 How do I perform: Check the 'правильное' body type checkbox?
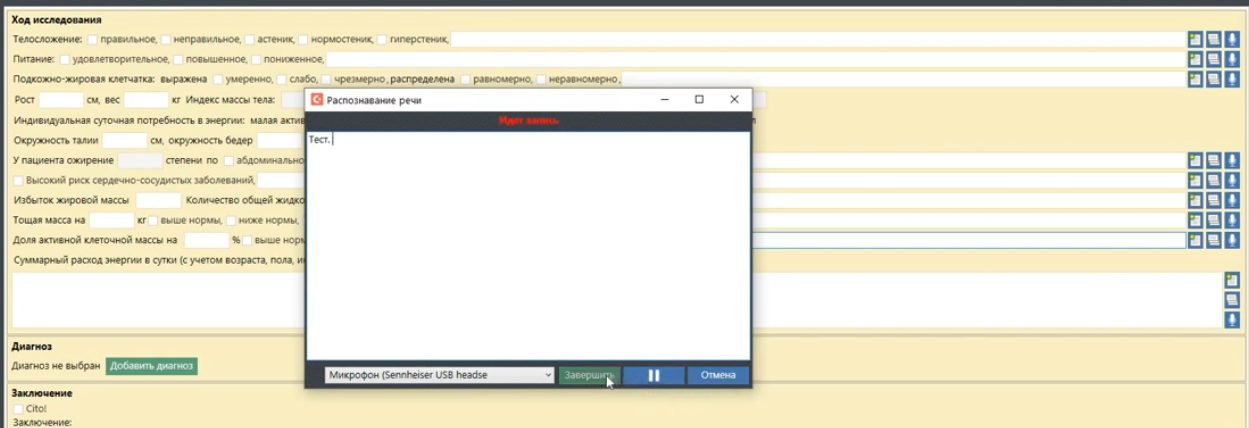(x=93, y=39)
